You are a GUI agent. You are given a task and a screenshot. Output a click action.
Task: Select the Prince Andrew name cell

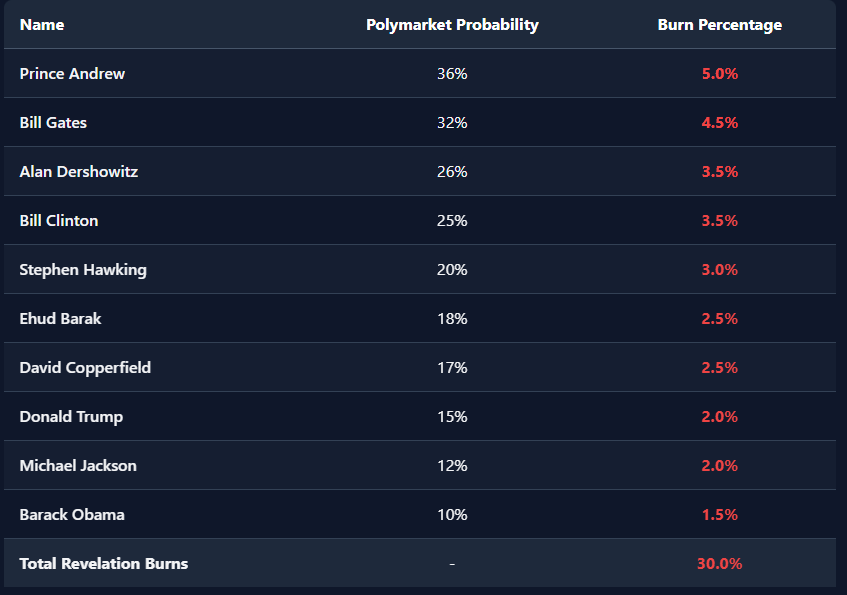point(72,73)
